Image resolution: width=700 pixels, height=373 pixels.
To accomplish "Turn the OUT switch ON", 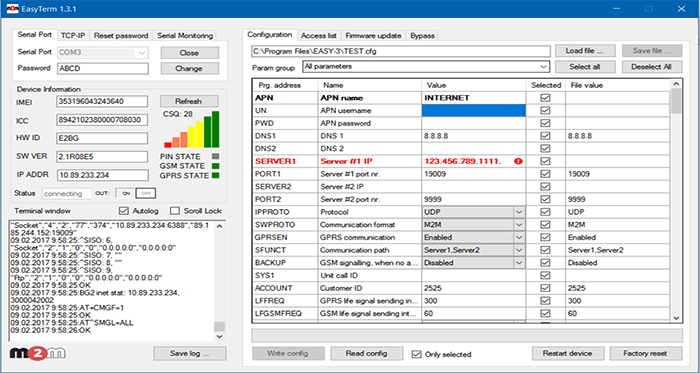I will [126, 194].
